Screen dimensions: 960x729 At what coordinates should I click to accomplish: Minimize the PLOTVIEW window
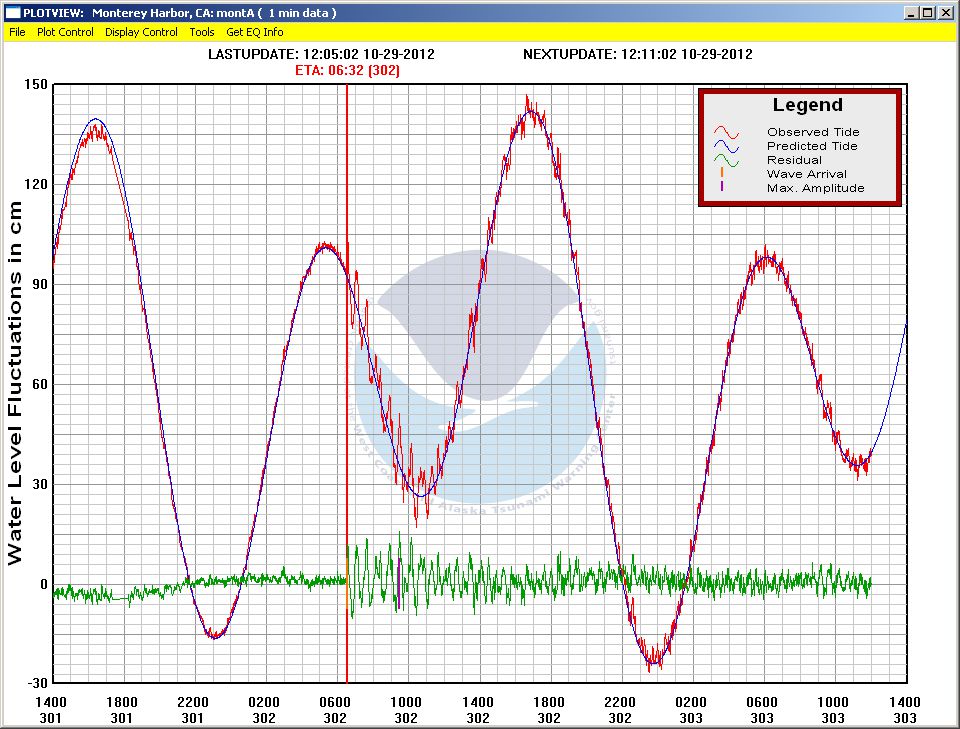[912, 12]
